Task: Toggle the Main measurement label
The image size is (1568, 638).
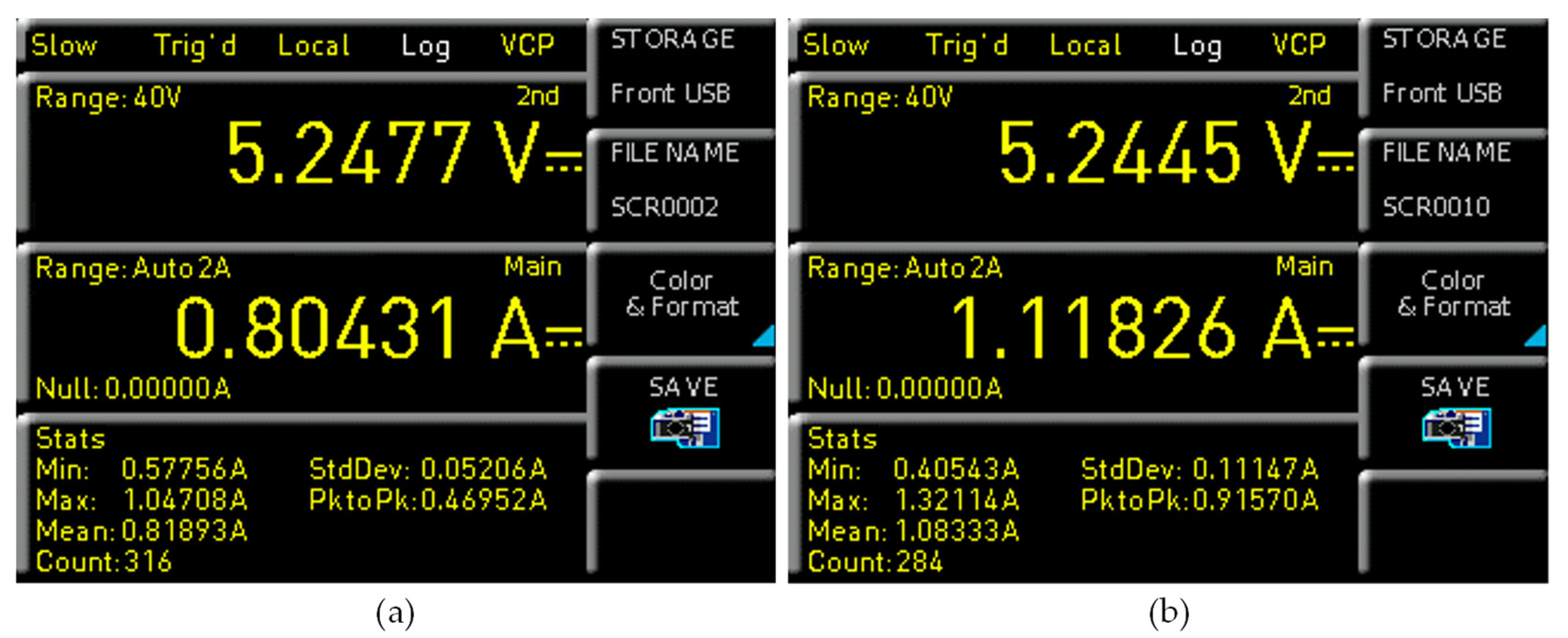Action: (533, 265)
